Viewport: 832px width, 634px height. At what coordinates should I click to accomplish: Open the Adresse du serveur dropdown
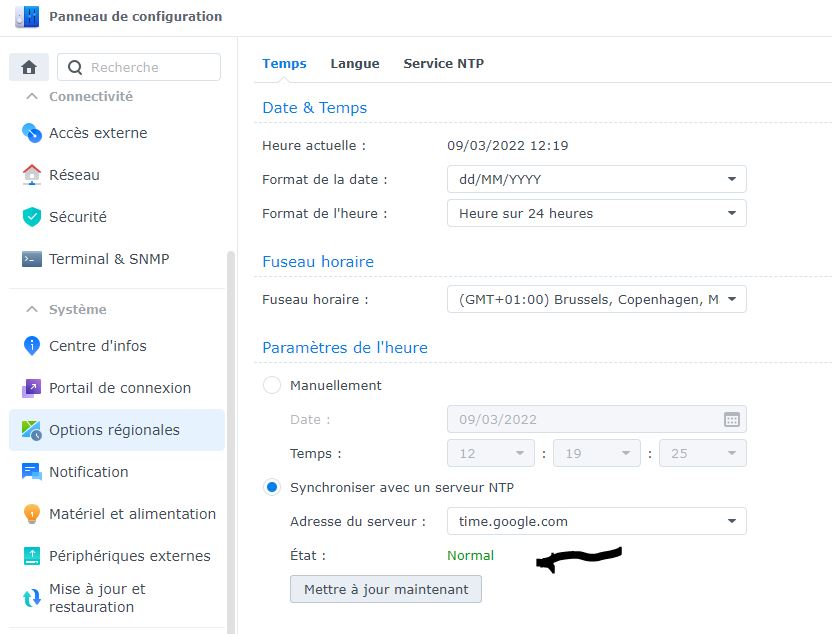(597, 521)
